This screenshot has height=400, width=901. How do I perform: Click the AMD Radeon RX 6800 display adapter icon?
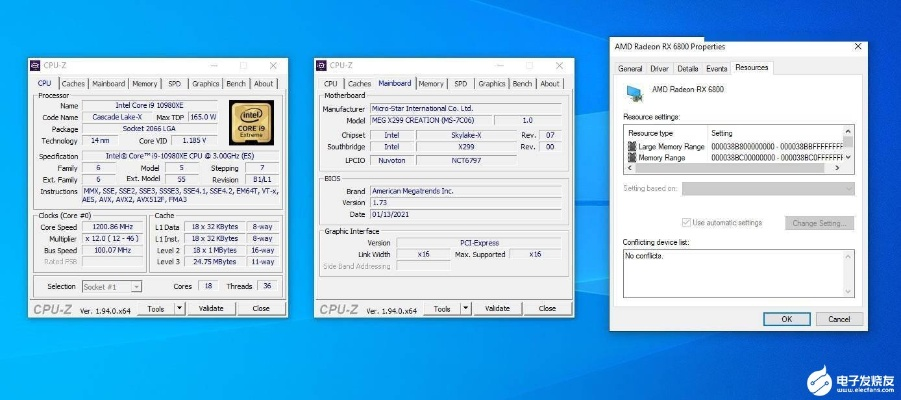point(633,91)
